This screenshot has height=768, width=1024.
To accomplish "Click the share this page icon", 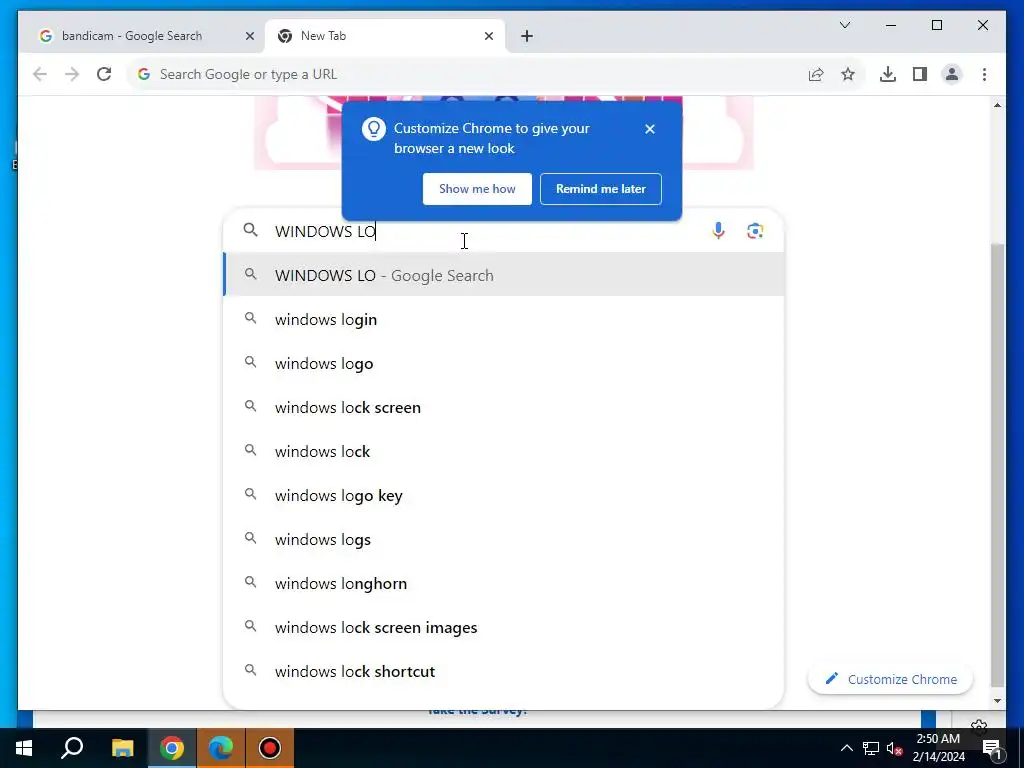I will pyautogui.click(x=816, y=74).
